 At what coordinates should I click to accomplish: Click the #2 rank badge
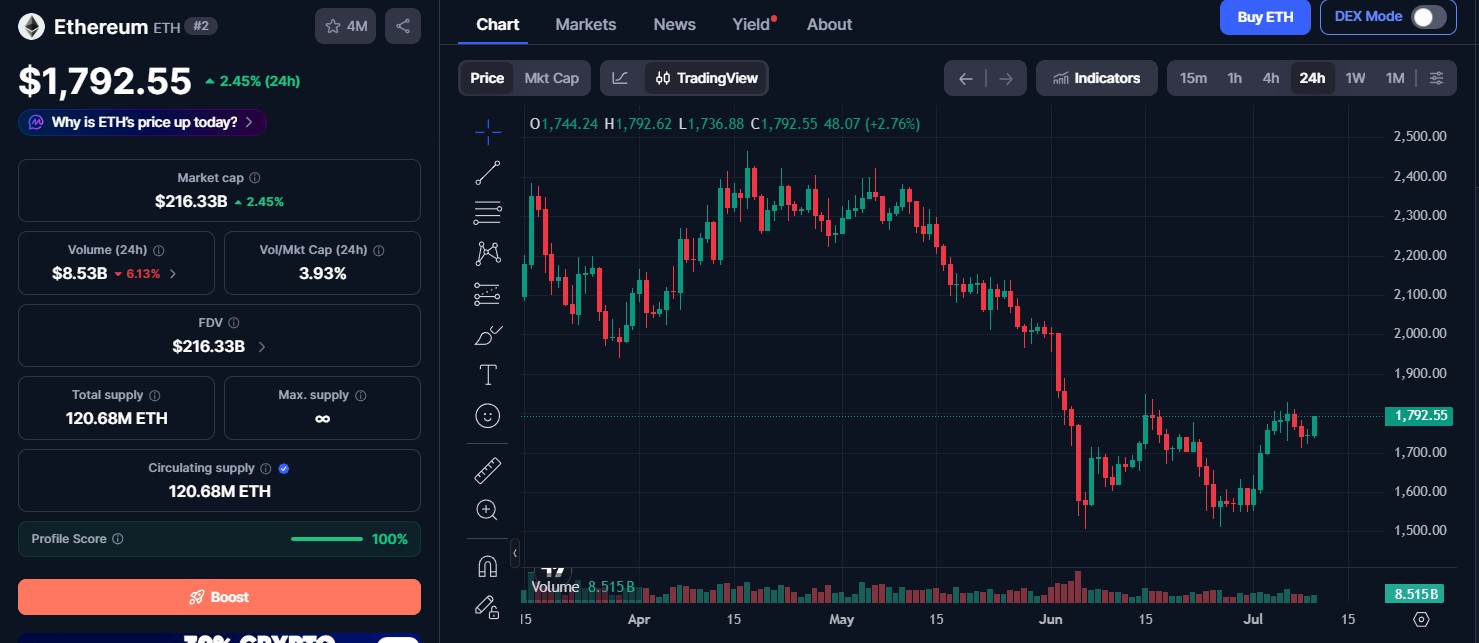point(201,27)
